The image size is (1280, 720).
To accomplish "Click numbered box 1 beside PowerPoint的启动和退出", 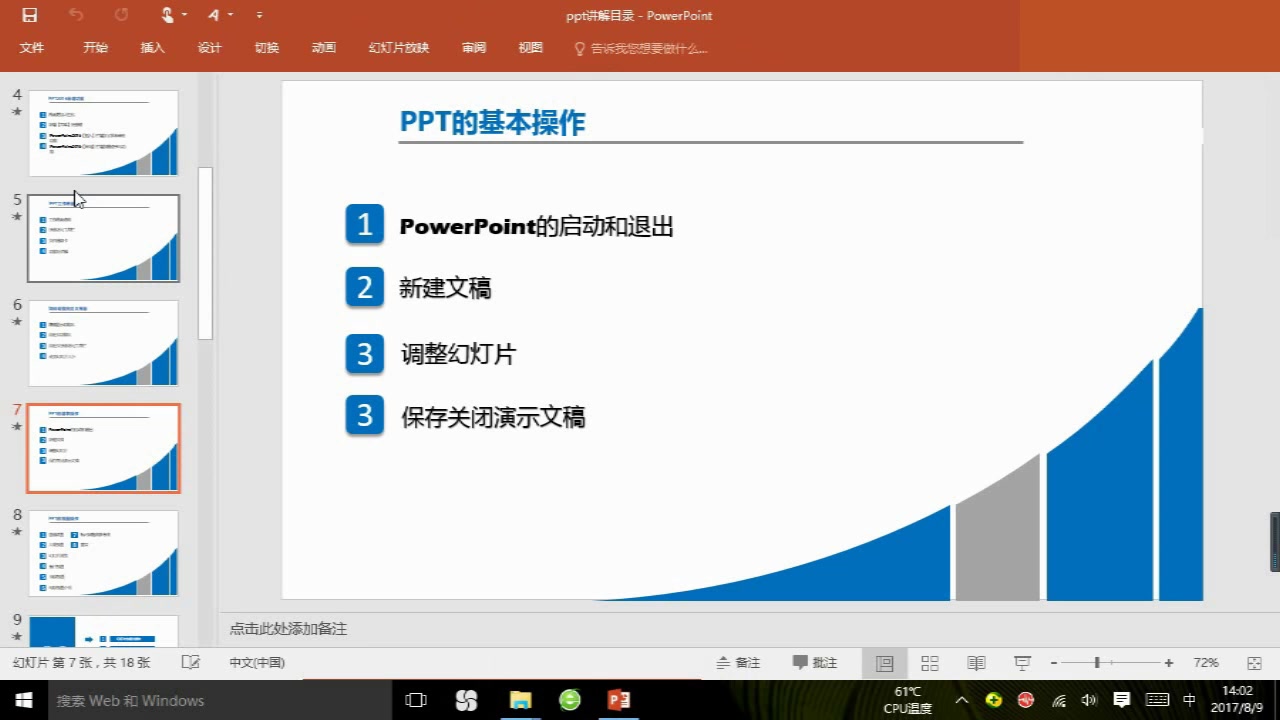I will (x=365, y=224).
